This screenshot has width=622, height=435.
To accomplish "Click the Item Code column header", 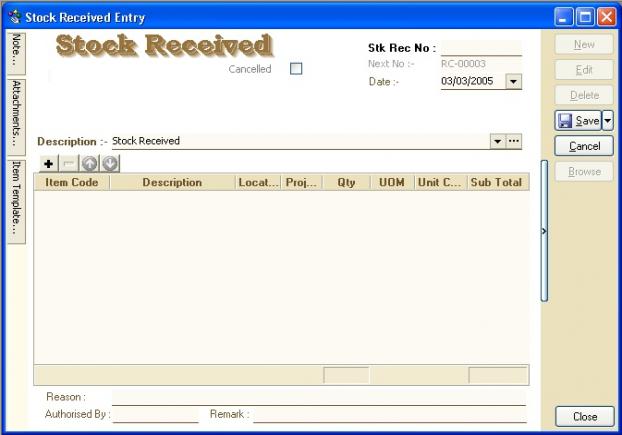I will coord(72,182).
